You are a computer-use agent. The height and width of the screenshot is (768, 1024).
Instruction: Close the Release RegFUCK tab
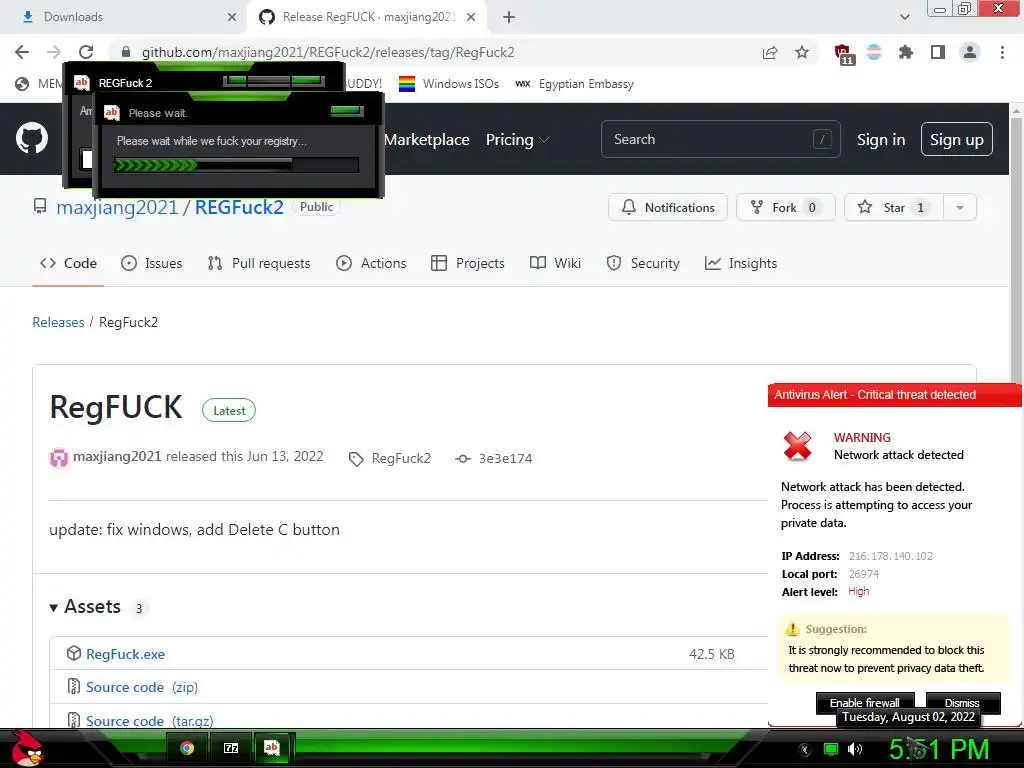tap(471, 18)
